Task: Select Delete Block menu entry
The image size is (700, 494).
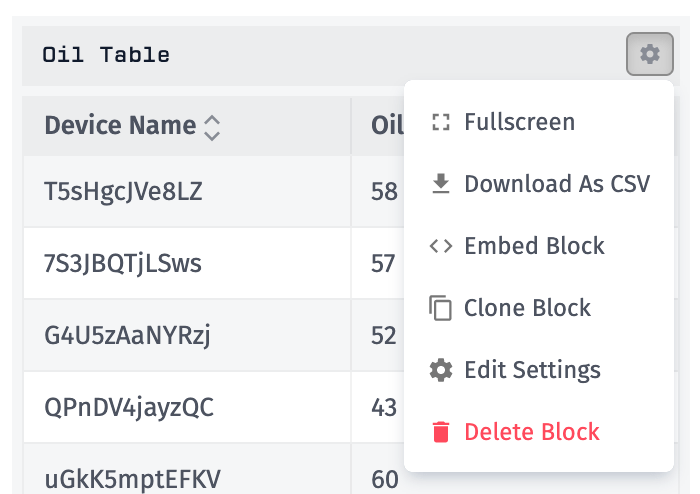Action: point(531,432)
